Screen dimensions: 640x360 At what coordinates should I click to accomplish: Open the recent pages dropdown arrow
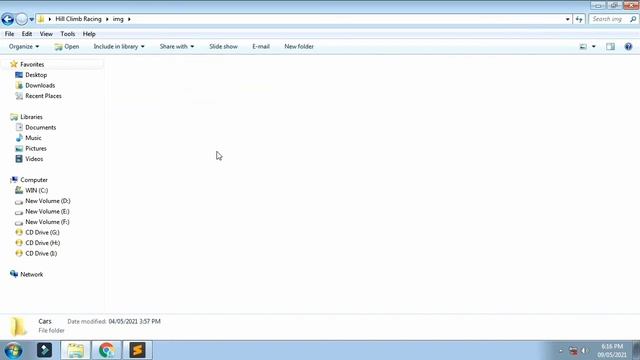[x=31, y=19]
